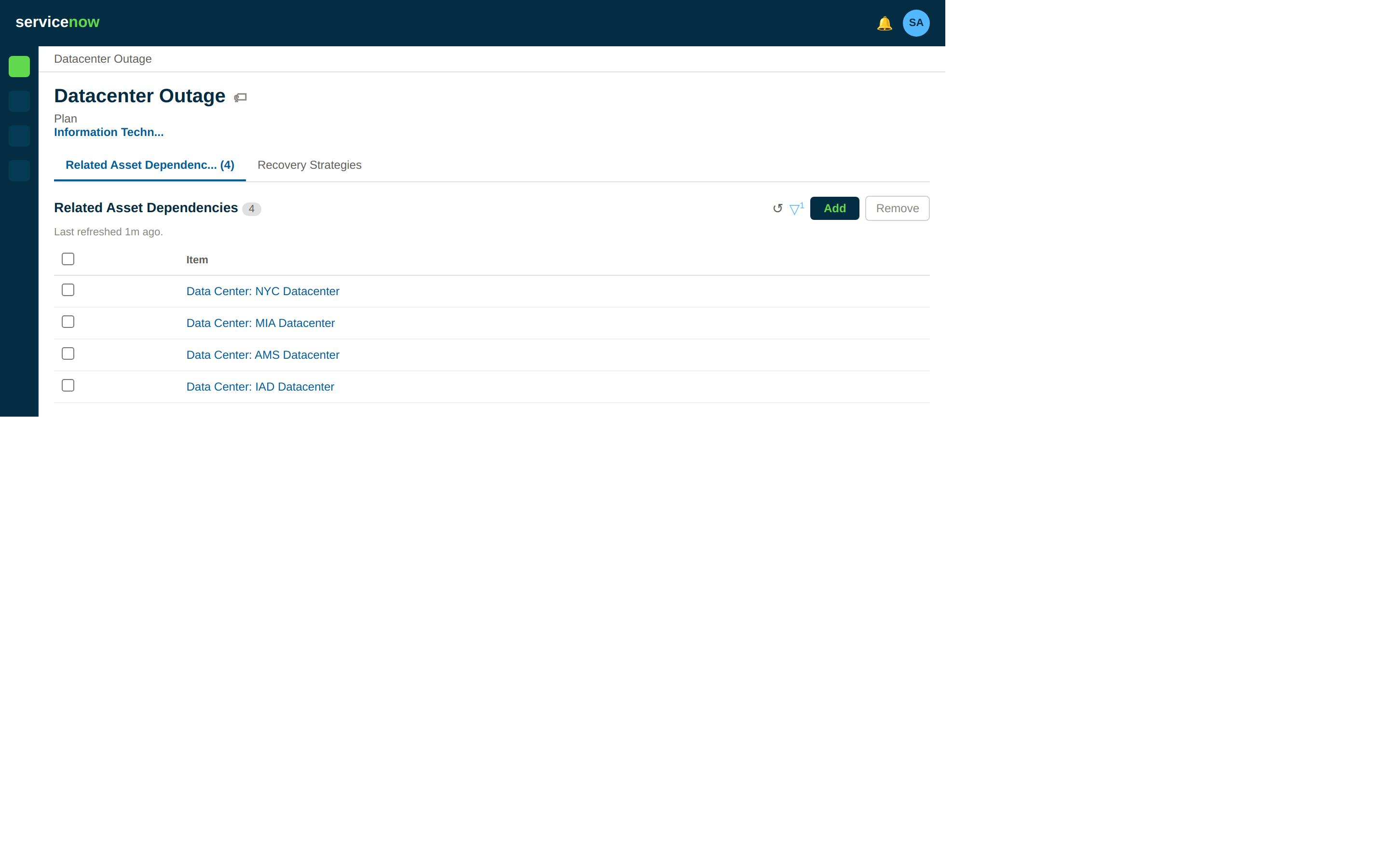1389x868 pixels.
Task: Click the tag icon beside Datacenter Outage
Action: click(x=240, y=97)
